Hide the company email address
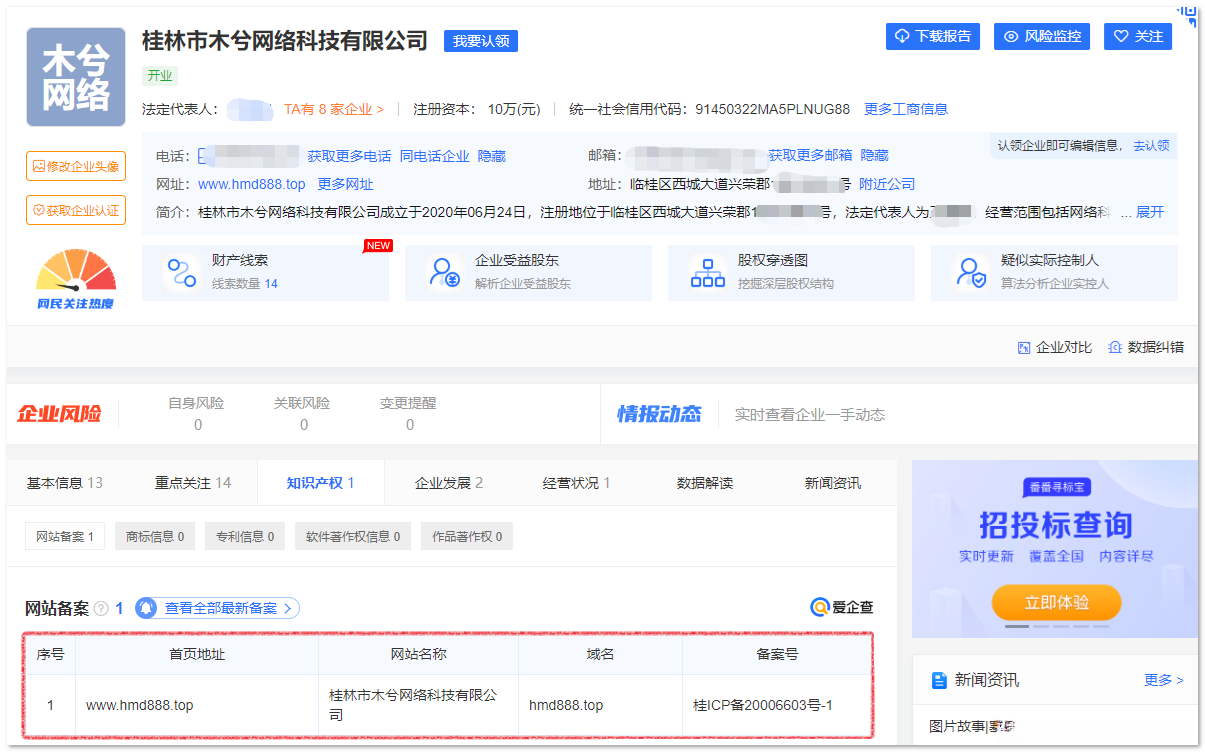This screenshot has height=752, width=1205. (873, 155)
